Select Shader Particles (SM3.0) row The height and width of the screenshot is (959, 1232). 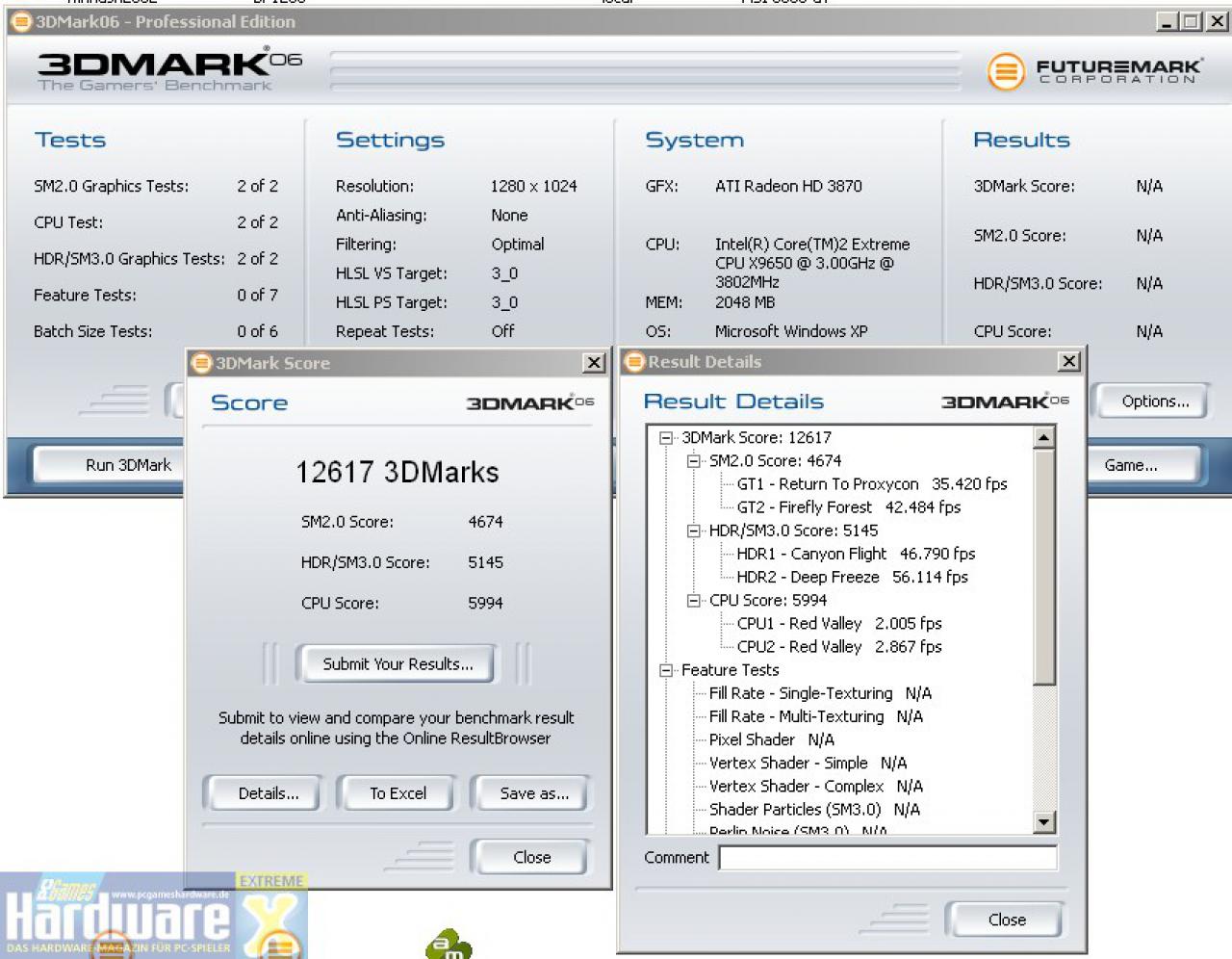coord(814,810)
